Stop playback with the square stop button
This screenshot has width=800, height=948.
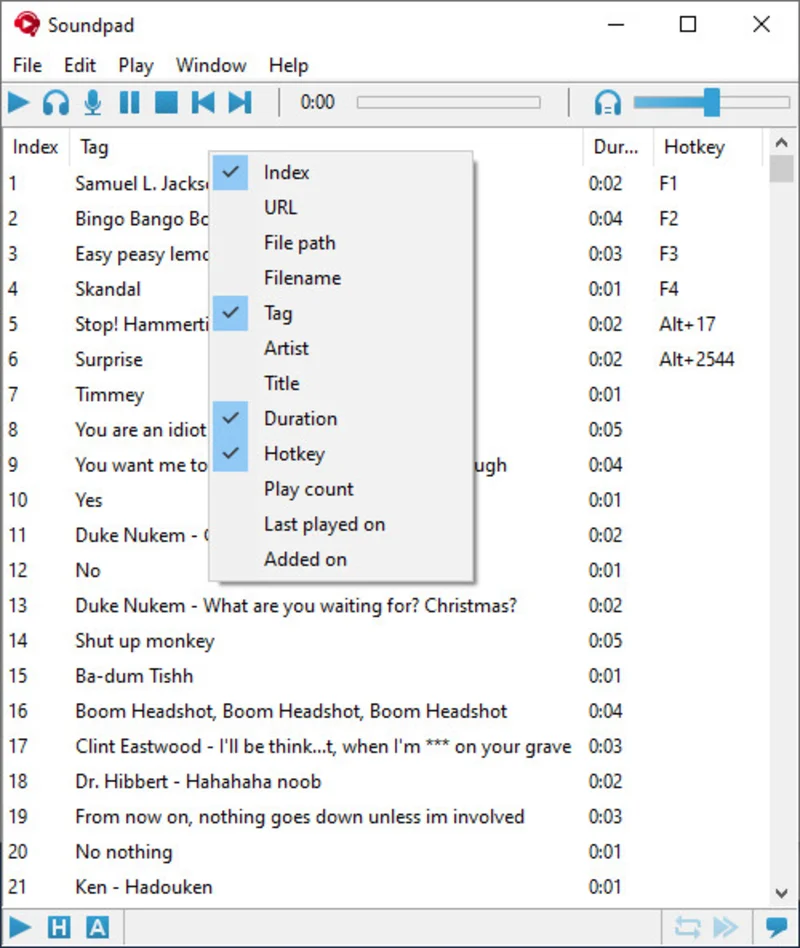[166, 102]
